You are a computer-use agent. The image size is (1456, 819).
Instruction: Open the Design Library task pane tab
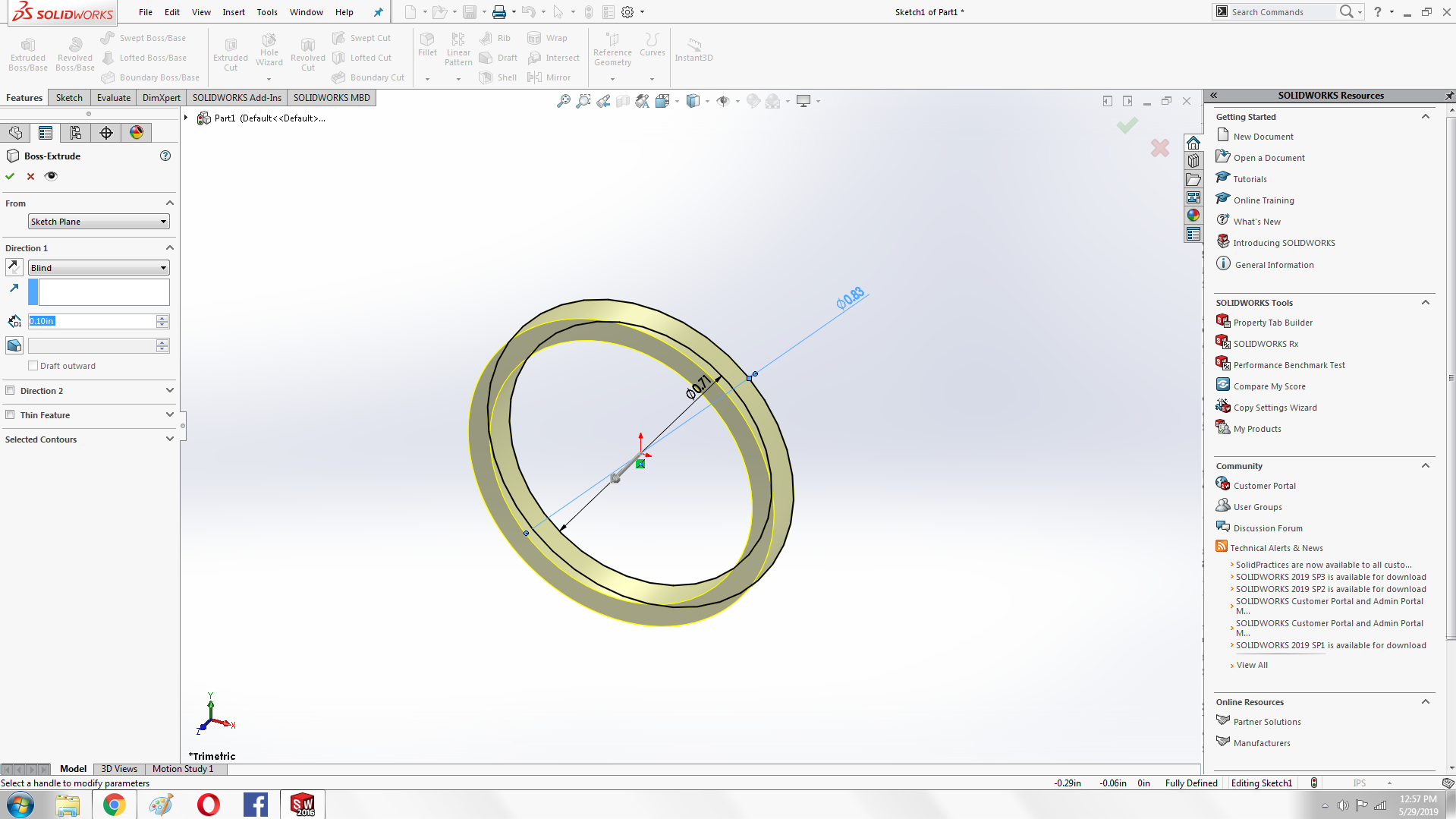(1193, 161)
